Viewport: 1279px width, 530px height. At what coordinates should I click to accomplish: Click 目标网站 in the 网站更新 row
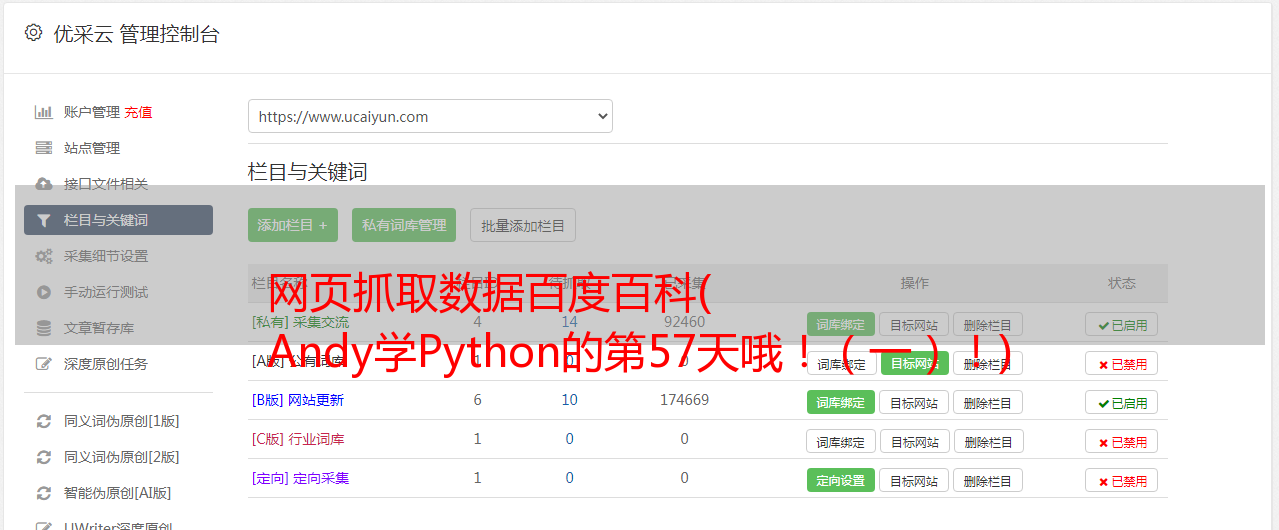(914, 402)
